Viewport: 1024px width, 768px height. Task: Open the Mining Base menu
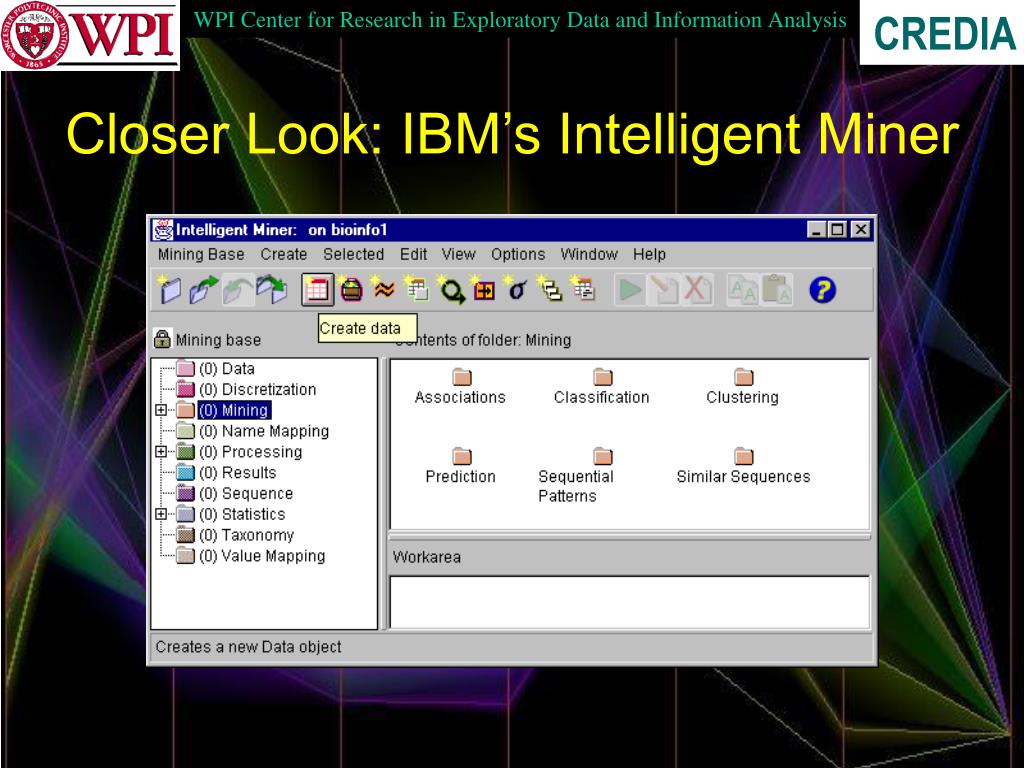pyautogui.click(x=201, y=254)
